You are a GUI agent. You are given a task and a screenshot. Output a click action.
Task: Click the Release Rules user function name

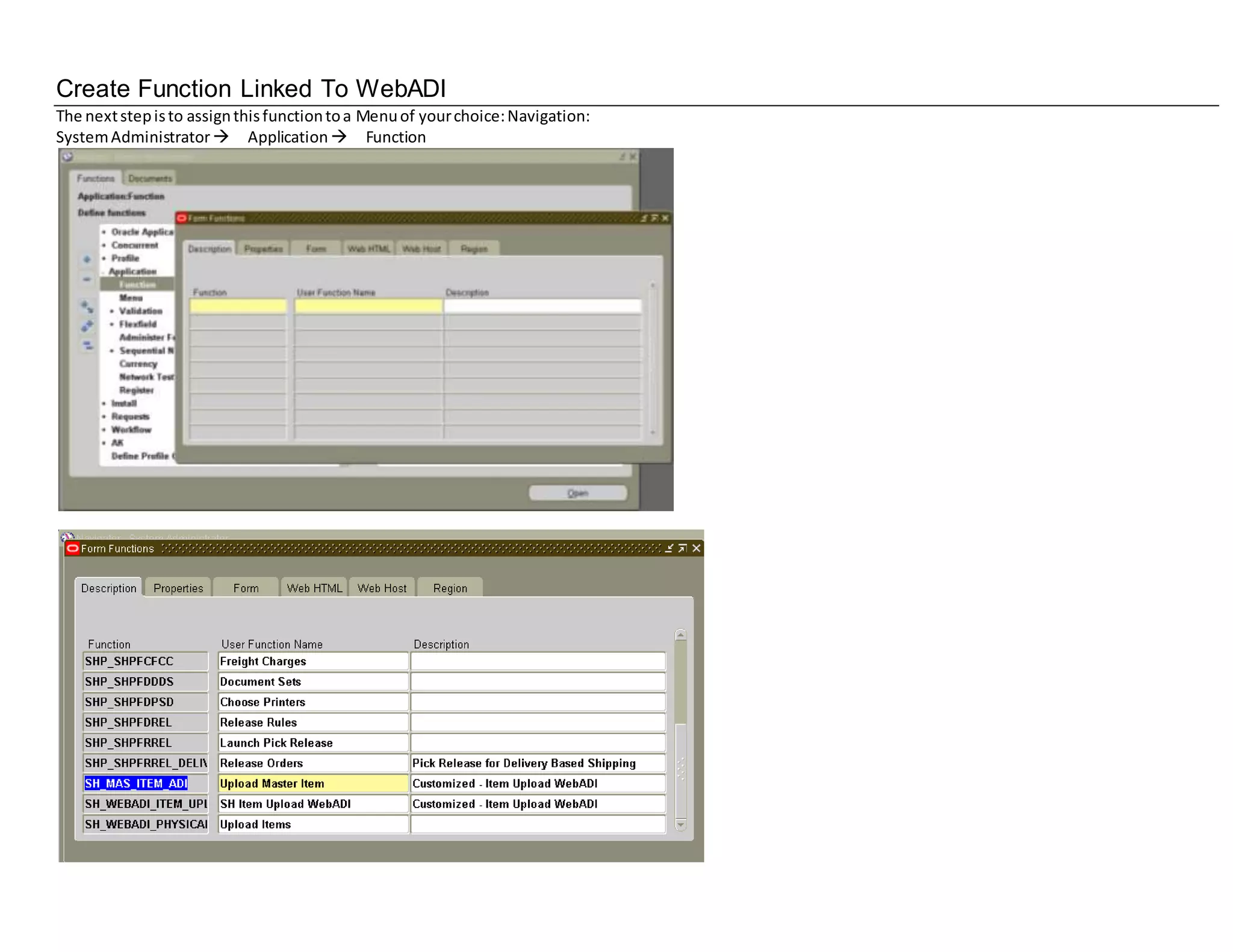coord(313,723)
